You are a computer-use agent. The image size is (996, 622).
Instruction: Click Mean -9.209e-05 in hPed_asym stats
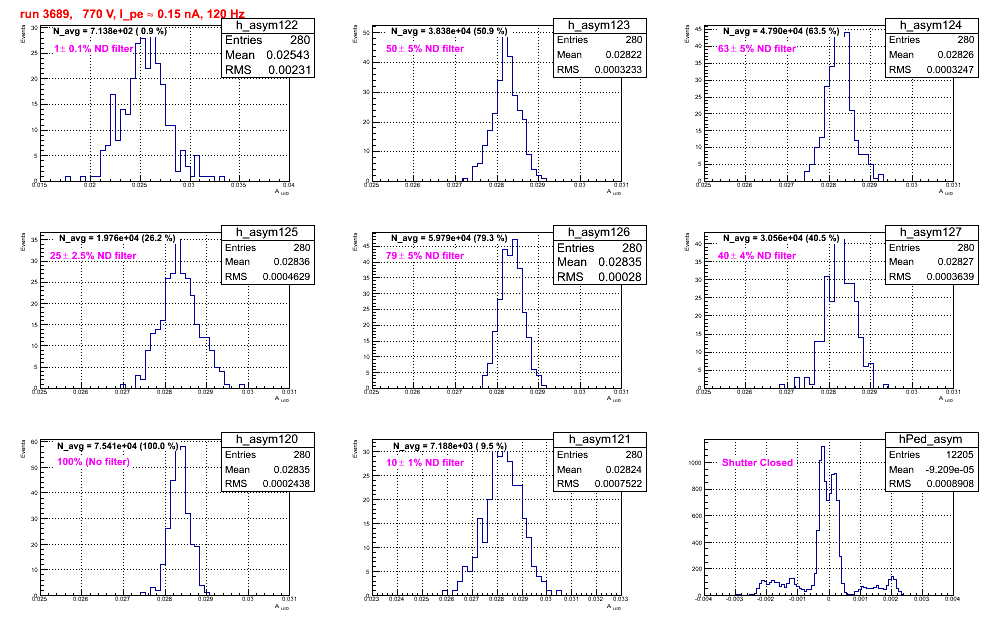coord(931,470)
